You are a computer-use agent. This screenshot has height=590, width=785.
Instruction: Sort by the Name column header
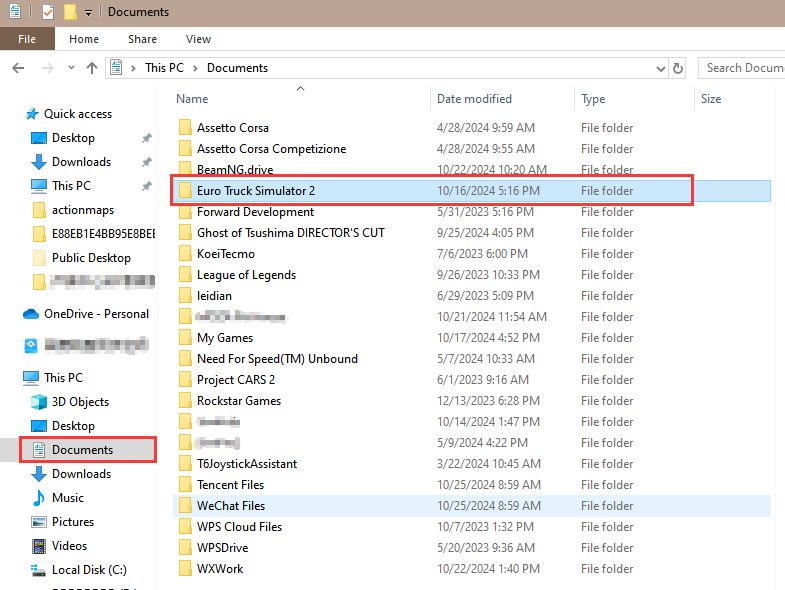tap(192, 99)
